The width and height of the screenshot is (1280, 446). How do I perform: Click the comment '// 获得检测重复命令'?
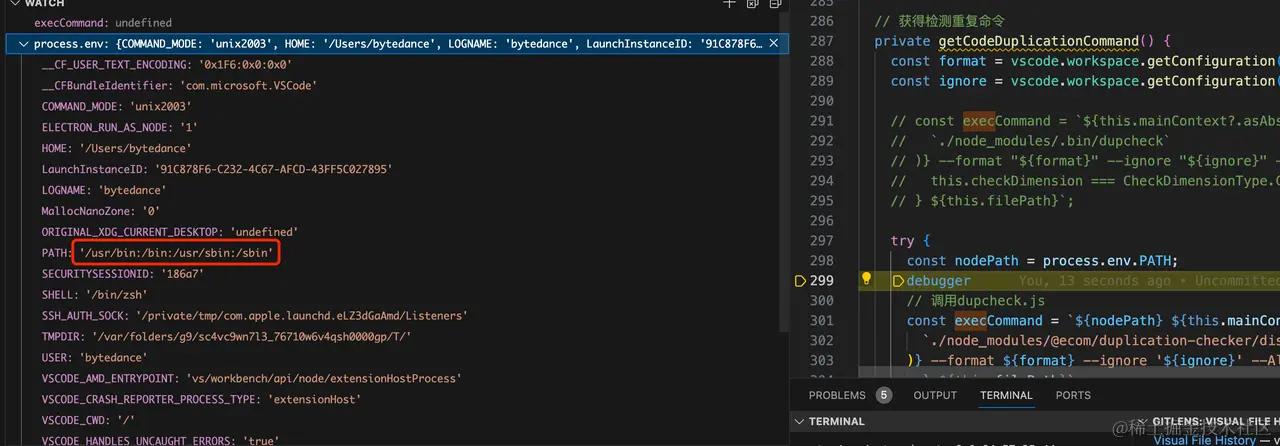pos(939,21)
